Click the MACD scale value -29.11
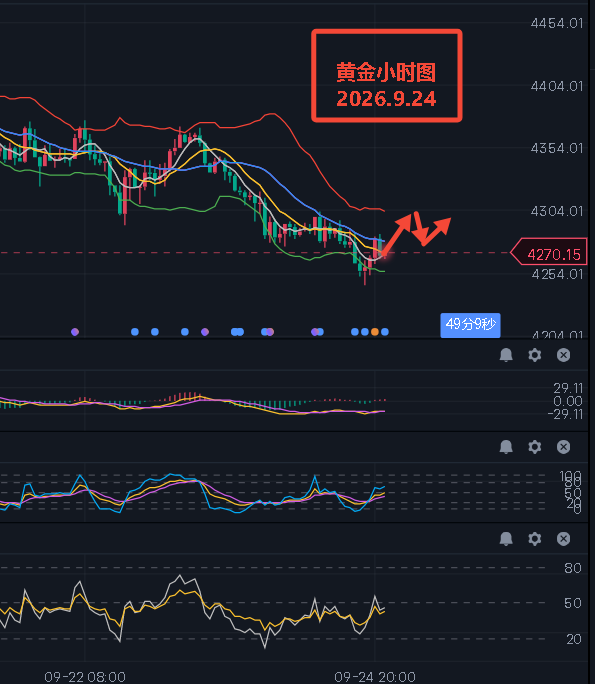The image size is (595, 684). pos(566,414)
